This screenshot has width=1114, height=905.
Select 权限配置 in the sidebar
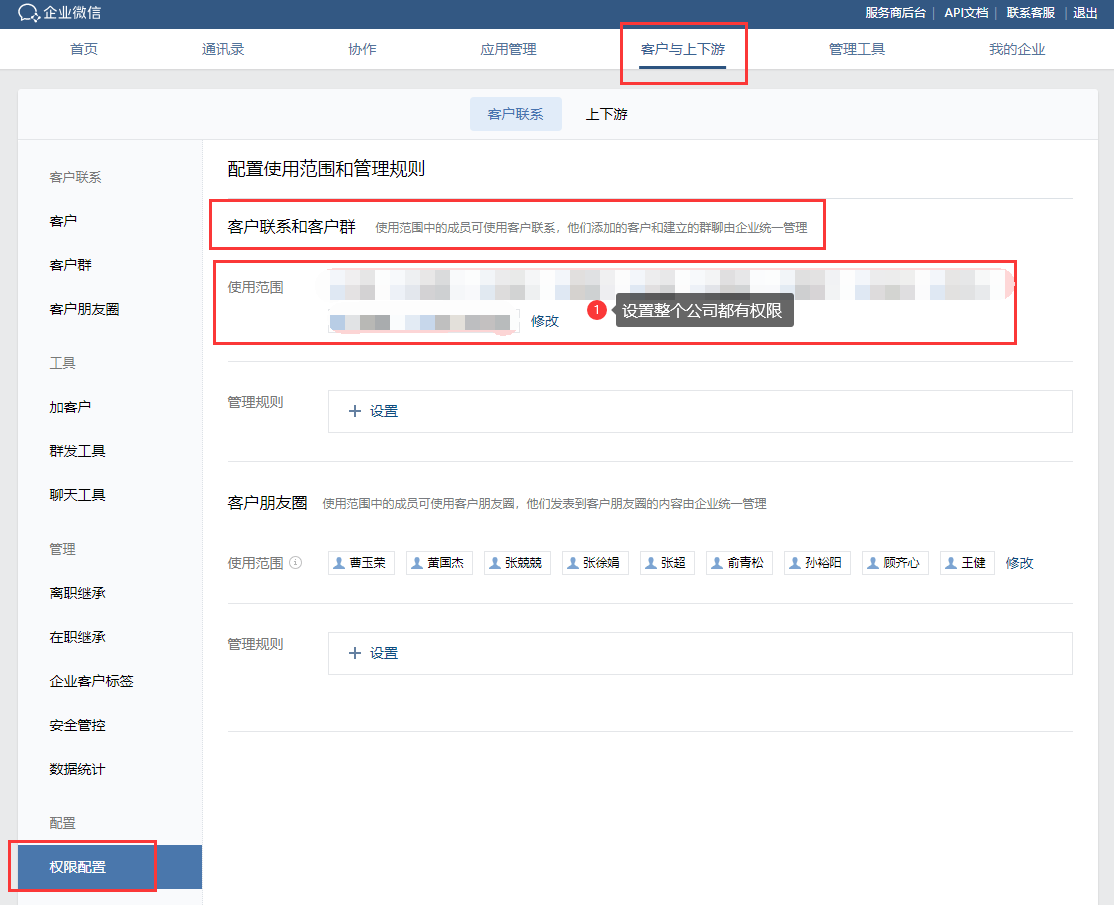point(78,867)
